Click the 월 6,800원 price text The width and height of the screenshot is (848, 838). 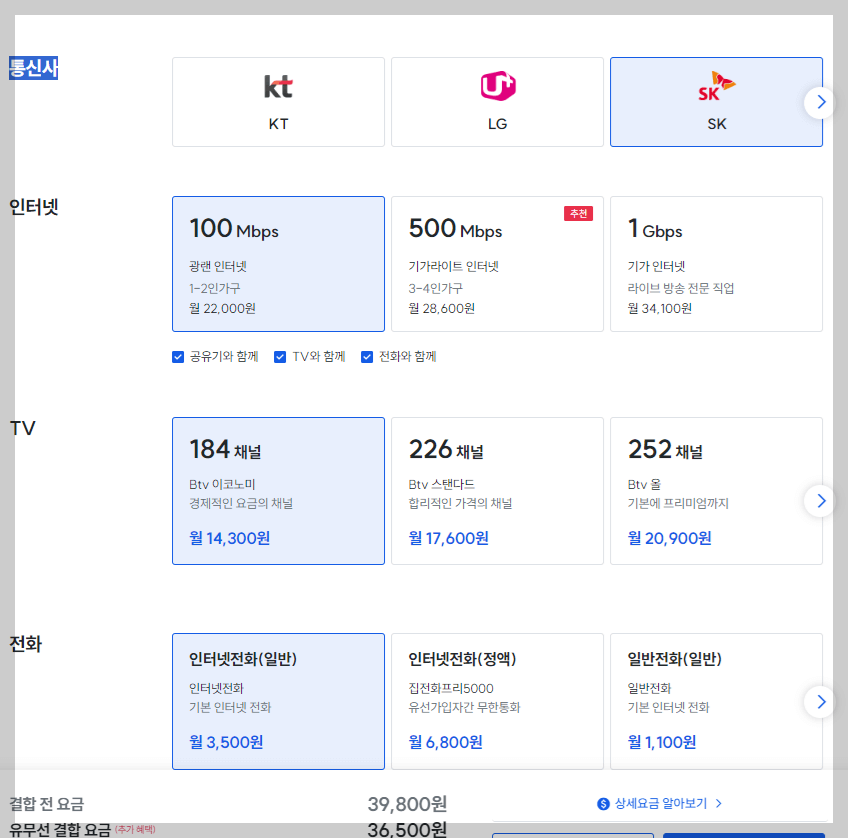coord(446,742)
